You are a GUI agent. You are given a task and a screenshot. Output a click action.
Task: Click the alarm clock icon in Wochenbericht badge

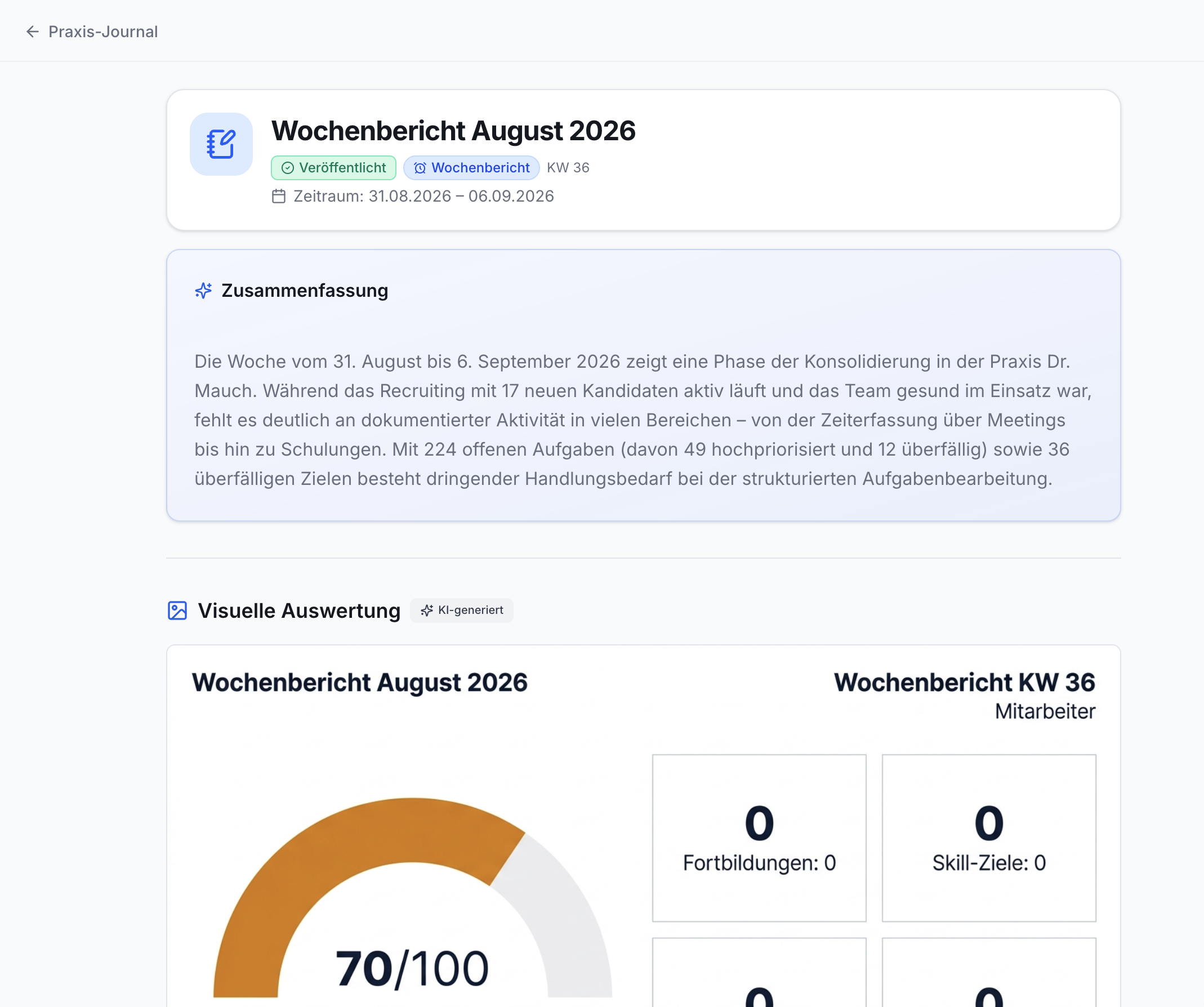[x=420, y=168]
